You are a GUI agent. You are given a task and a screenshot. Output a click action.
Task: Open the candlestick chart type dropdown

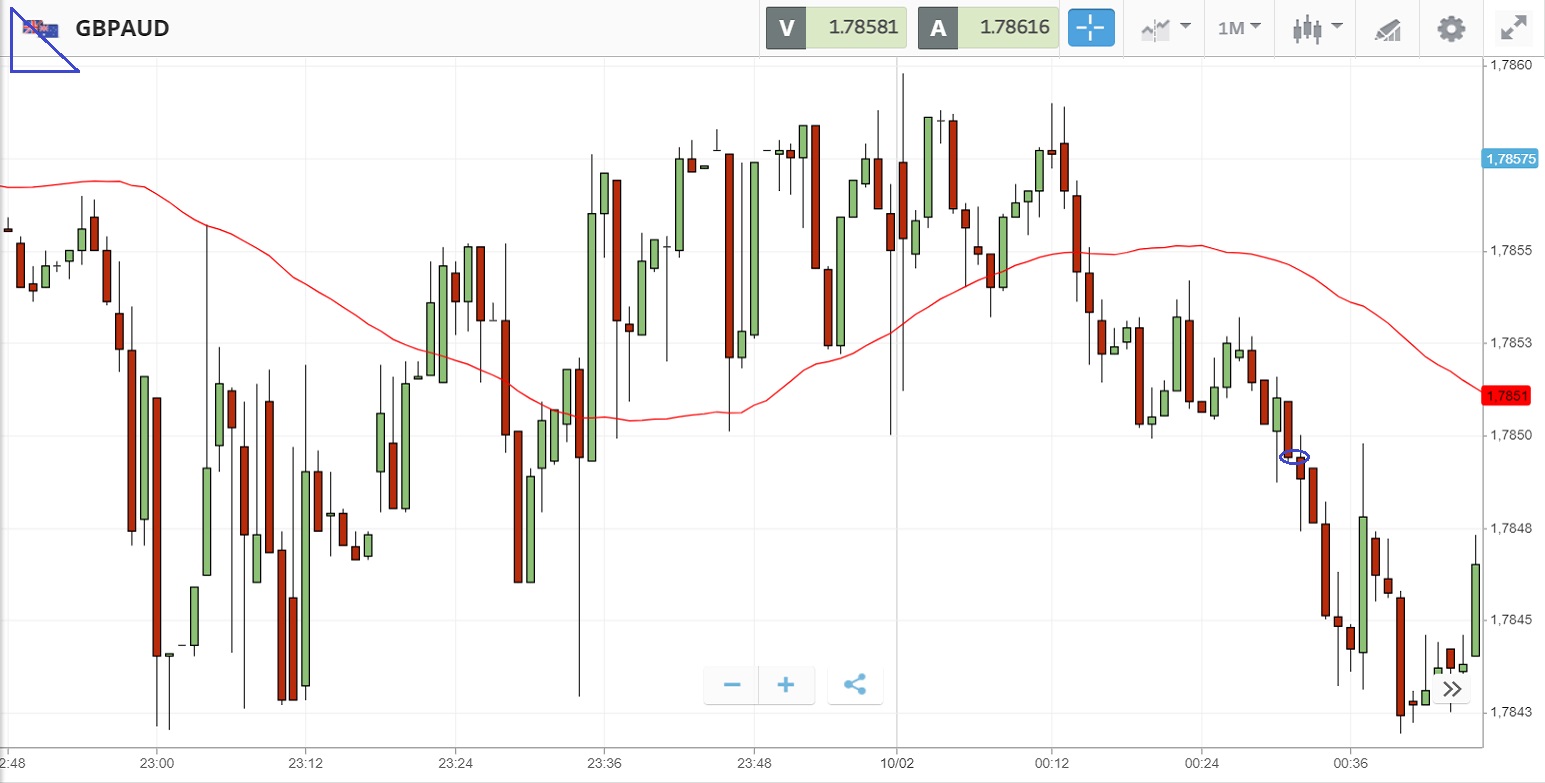1316,28
